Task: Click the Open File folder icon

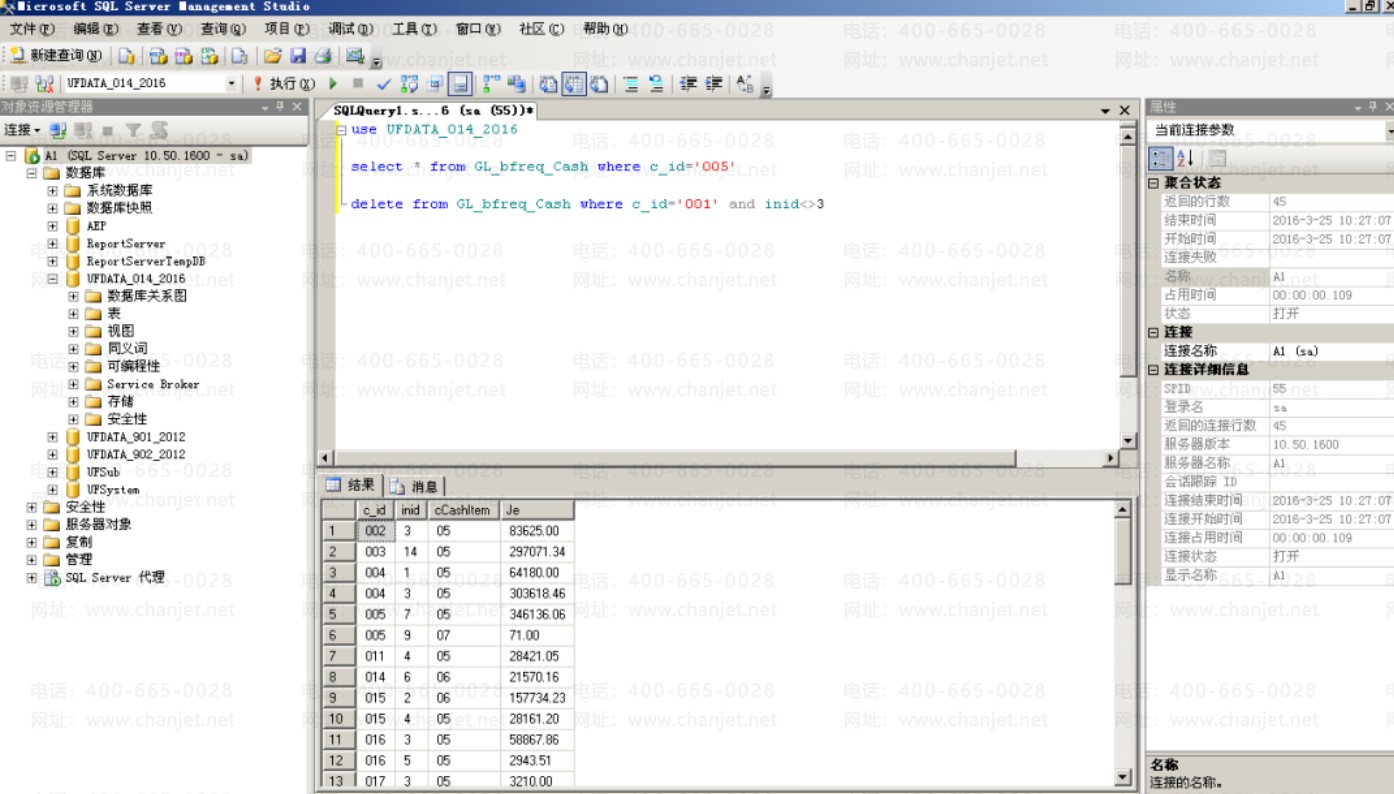Action: [x=272, y=56]
